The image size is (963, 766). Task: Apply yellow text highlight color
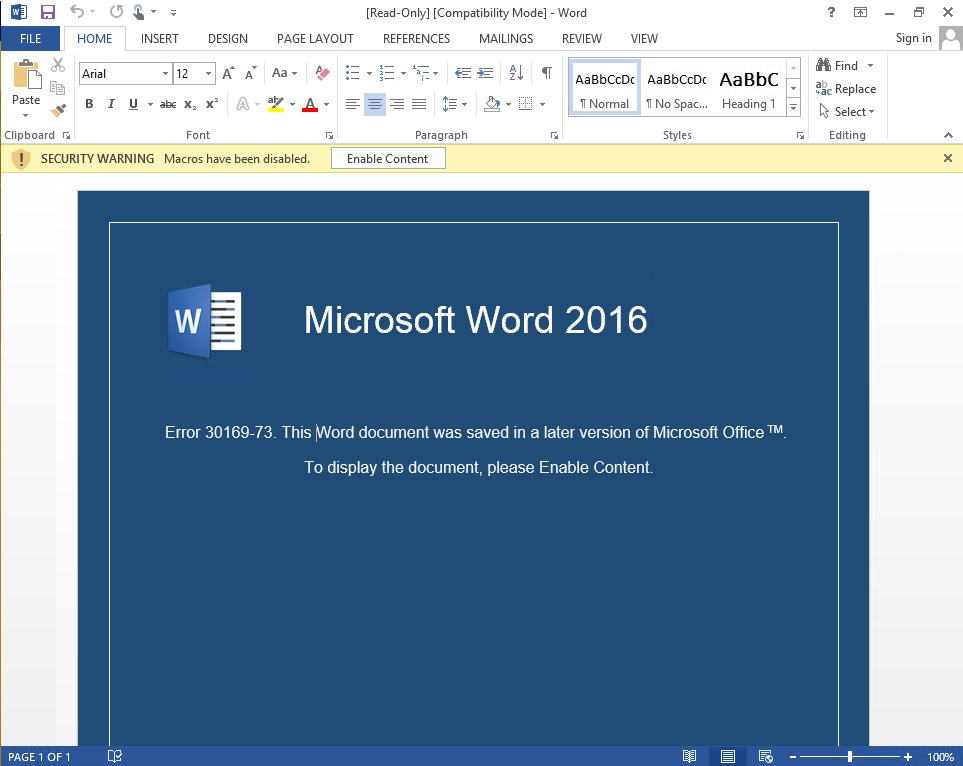pyautogui.click(x=276, y=104)
